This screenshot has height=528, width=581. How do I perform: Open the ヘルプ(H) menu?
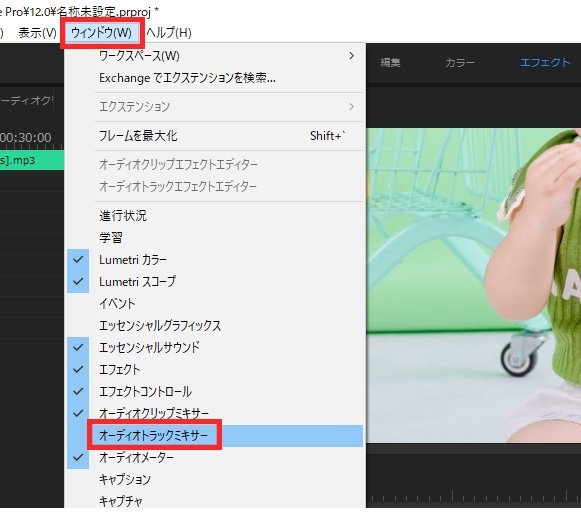coord(169,33)
